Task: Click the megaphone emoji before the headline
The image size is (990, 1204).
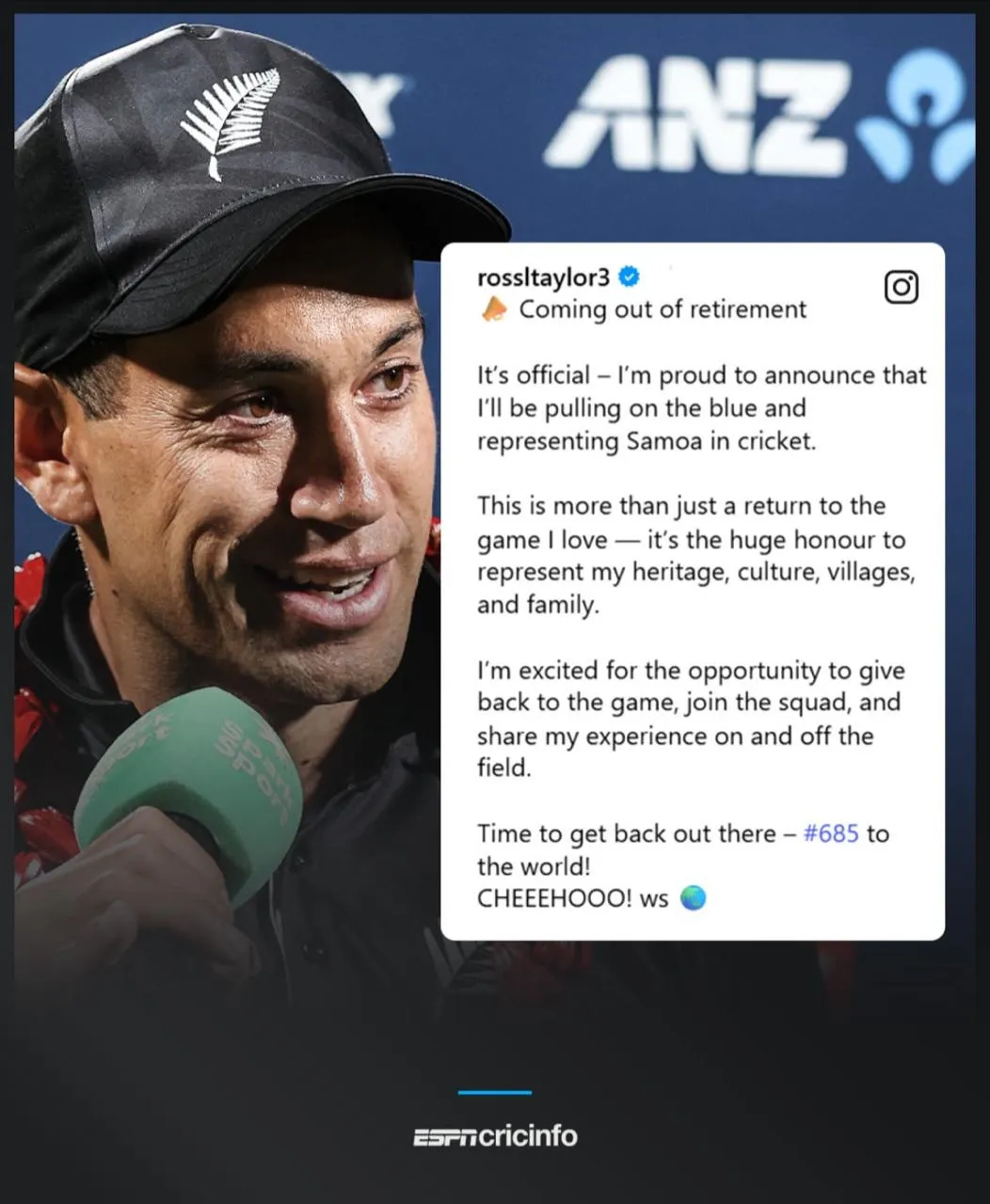Action: 493,309
